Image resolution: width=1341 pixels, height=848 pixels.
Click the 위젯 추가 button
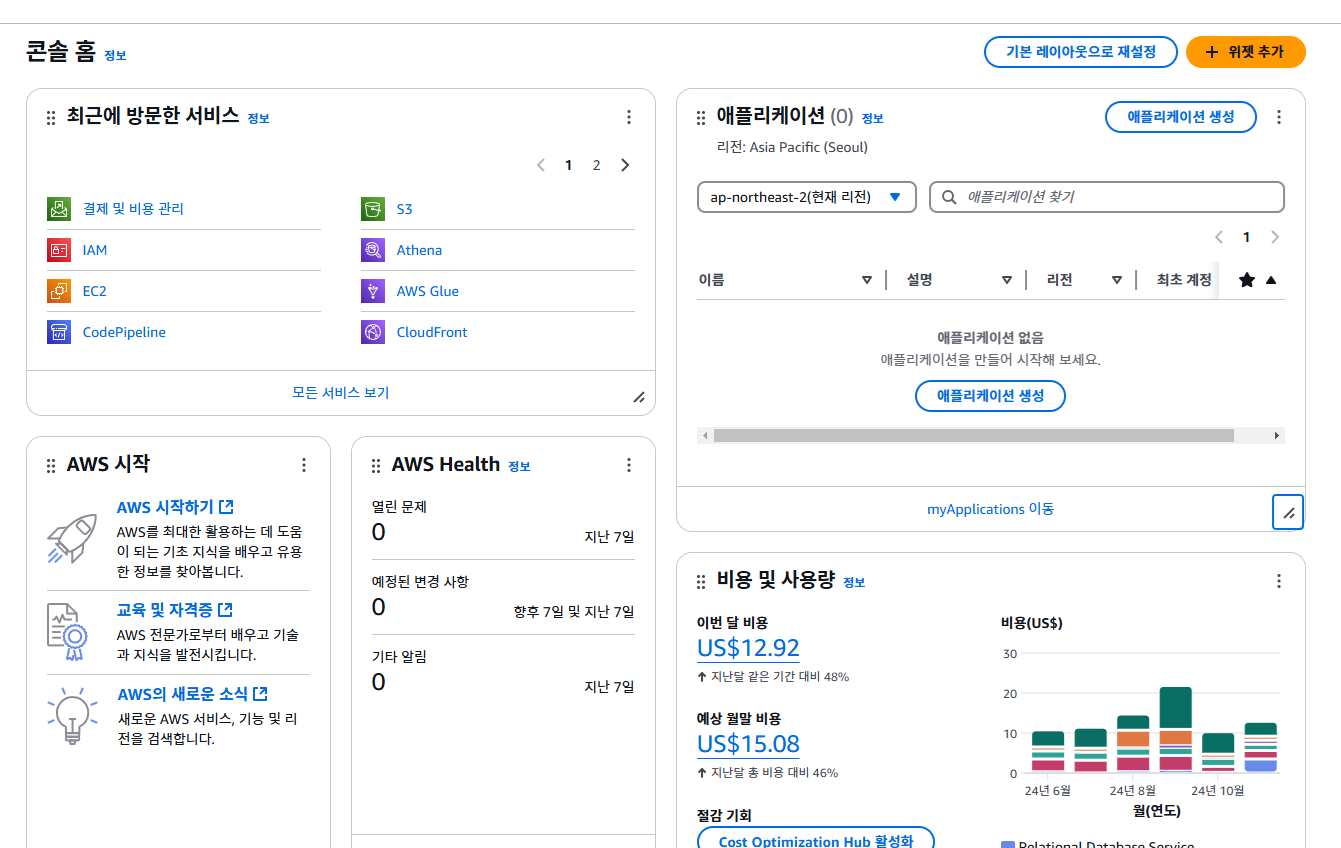[x=1245, y=52]
